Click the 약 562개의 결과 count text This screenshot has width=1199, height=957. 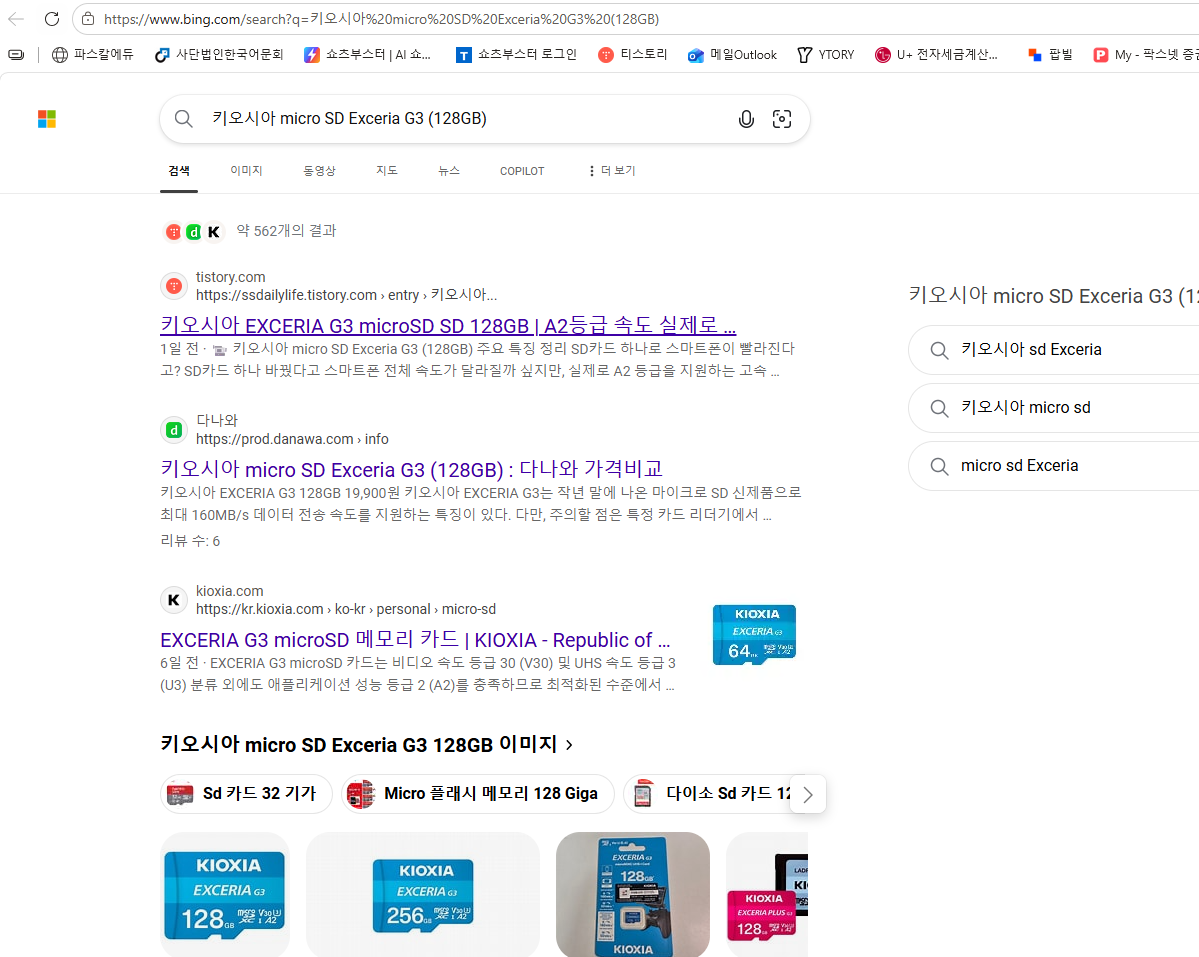click(287, 231)
